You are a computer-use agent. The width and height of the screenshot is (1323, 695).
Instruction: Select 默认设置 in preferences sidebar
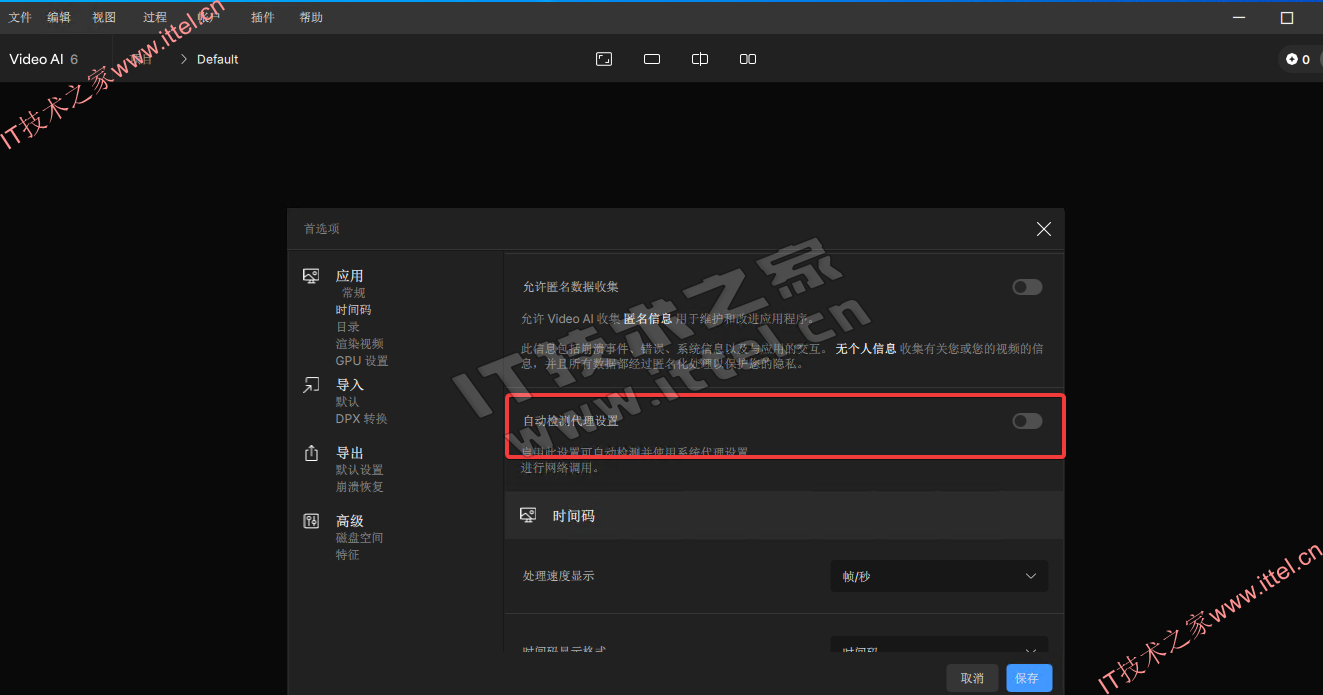[x=360, y=470]
